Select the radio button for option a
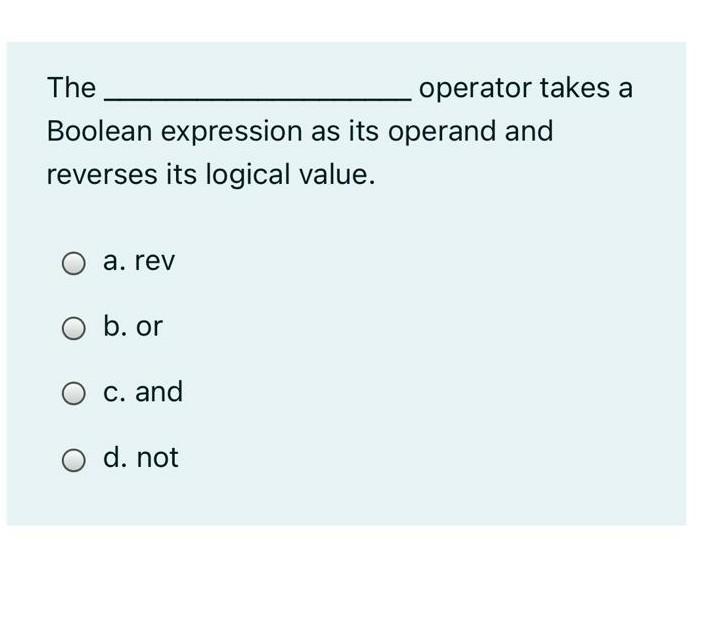The image size is (716, 618). coord(74,263)
